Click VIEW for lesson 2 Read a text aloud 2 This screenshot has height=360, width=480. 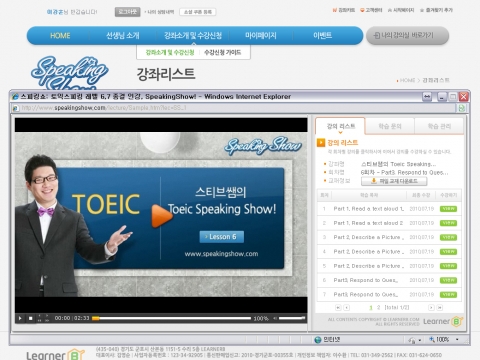[448, 223]
